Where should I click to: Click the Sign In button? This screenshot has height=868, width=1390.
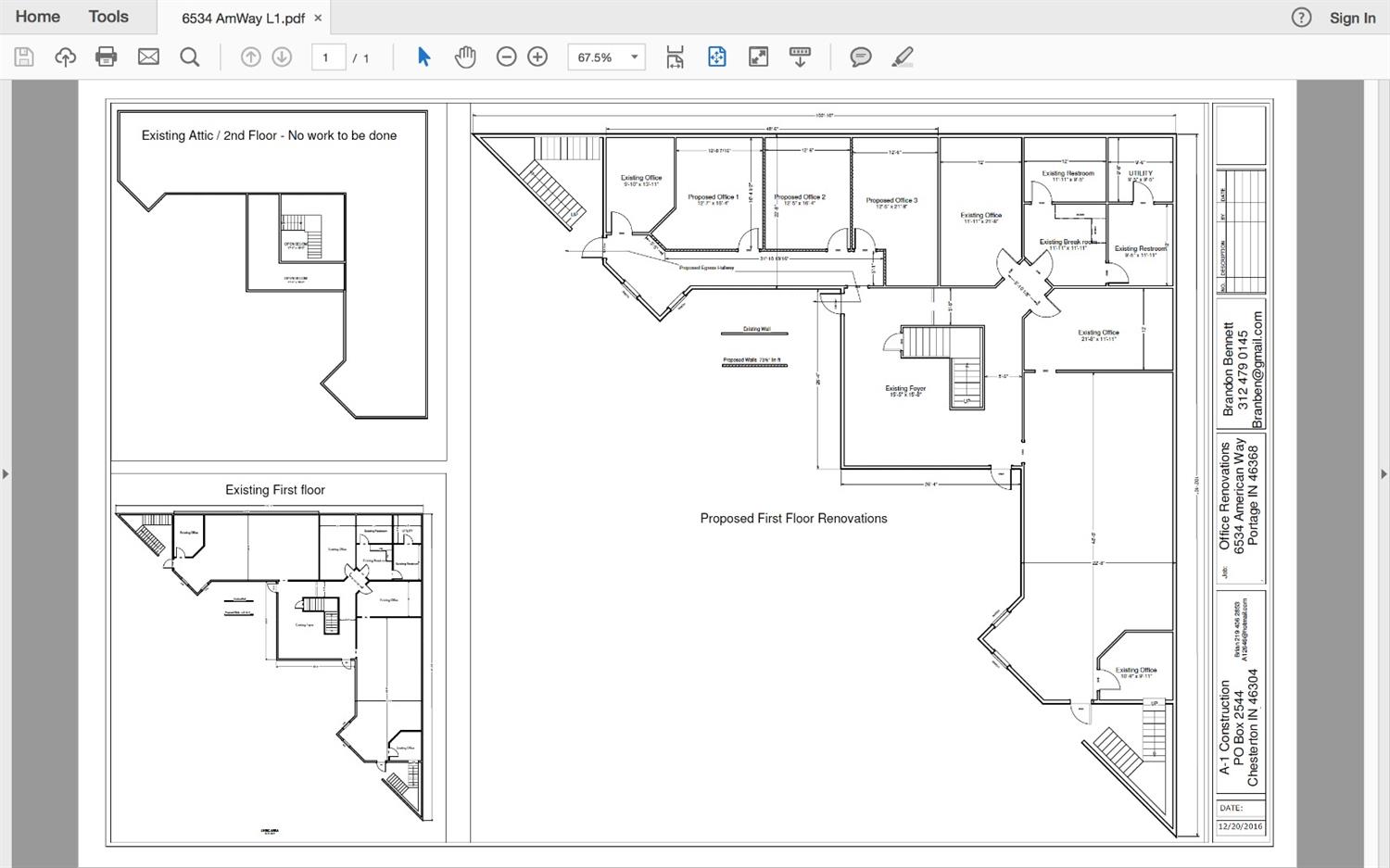[1352, 18]
